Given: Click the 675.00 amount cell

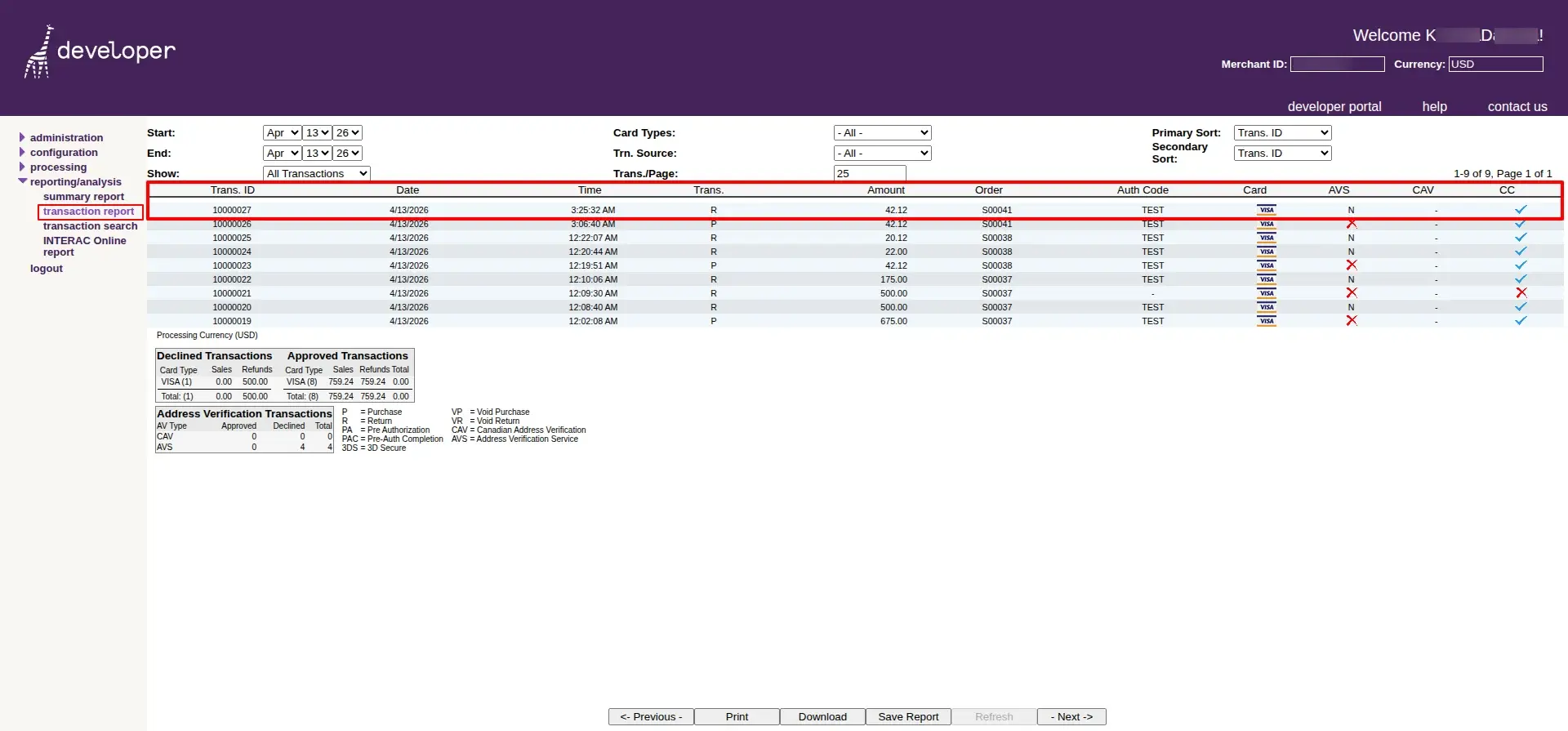Looking at the screenshot, I should pyautogui.click(x=893, y=321).
